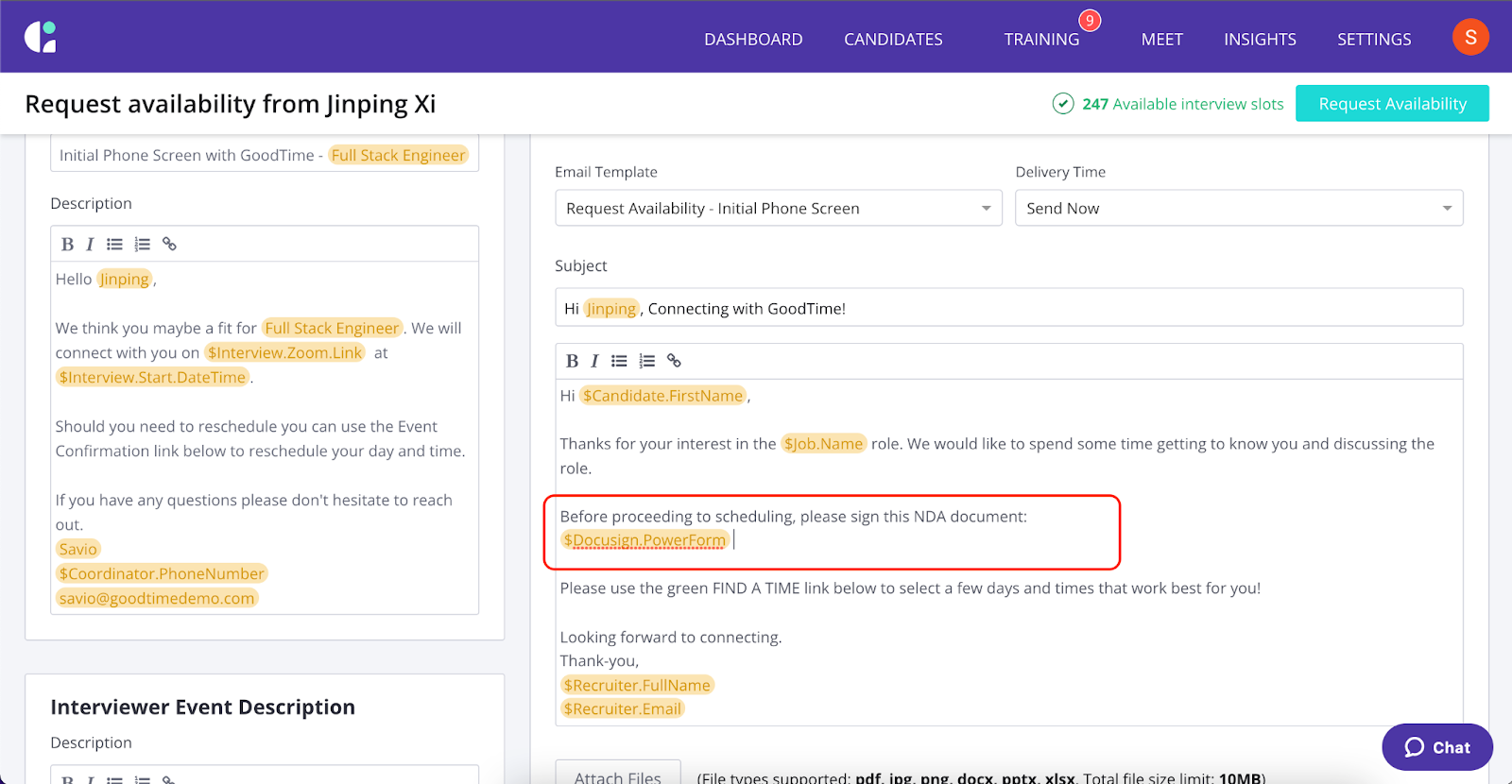Toggle bold in email body toolbar
1512x784 pixels.
(572, 361)
